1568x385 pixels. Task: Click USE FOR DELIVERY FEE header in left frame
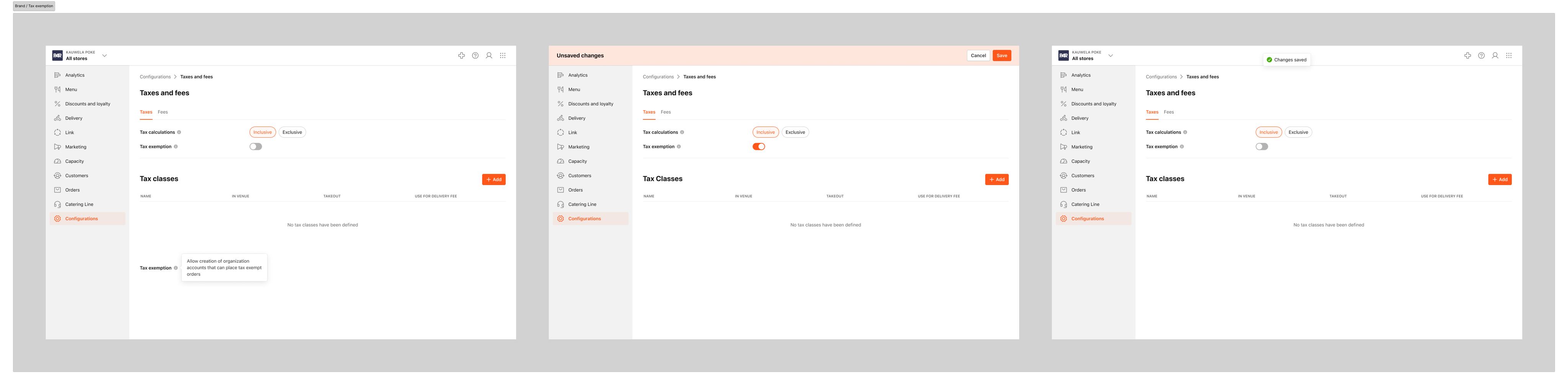click(436, 197)
